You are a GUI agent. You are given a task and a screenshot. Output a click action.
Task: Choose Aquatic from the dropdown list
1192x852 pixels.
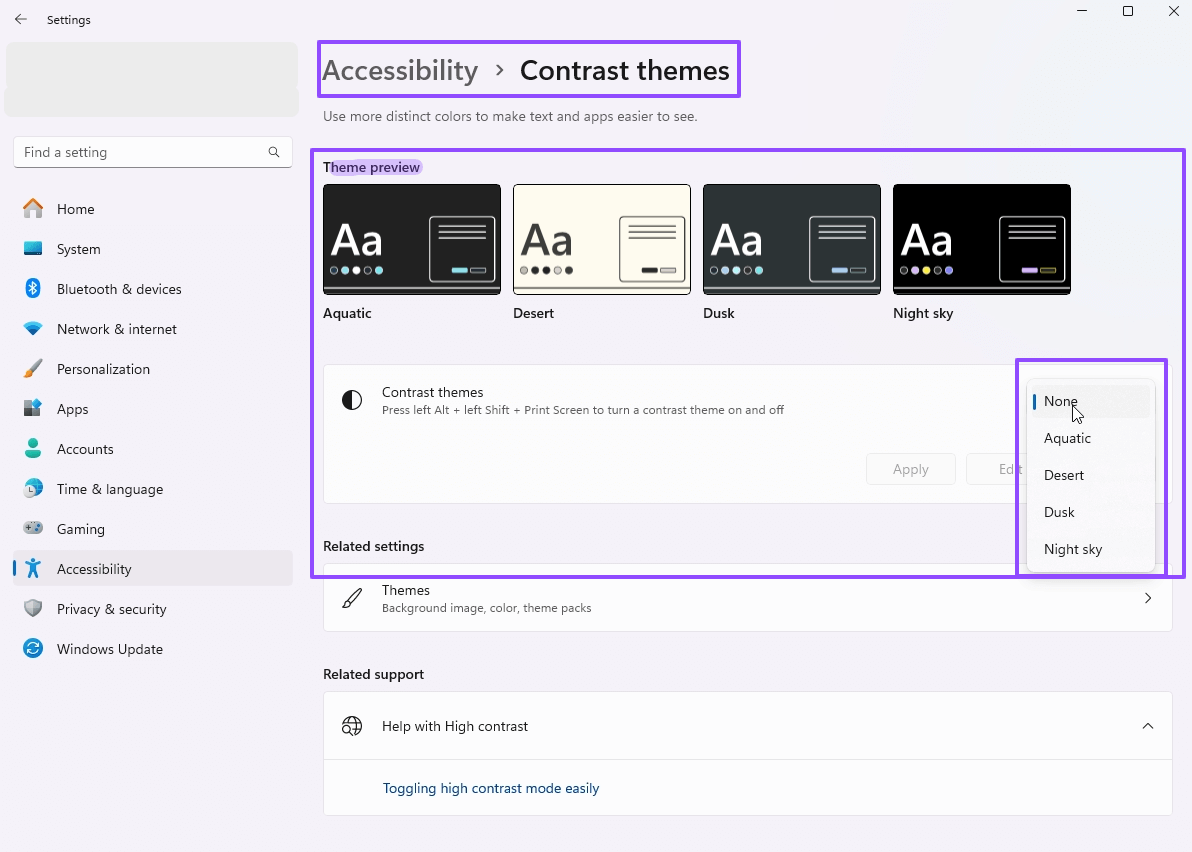pyautogui.click(x=1067, y=438)
